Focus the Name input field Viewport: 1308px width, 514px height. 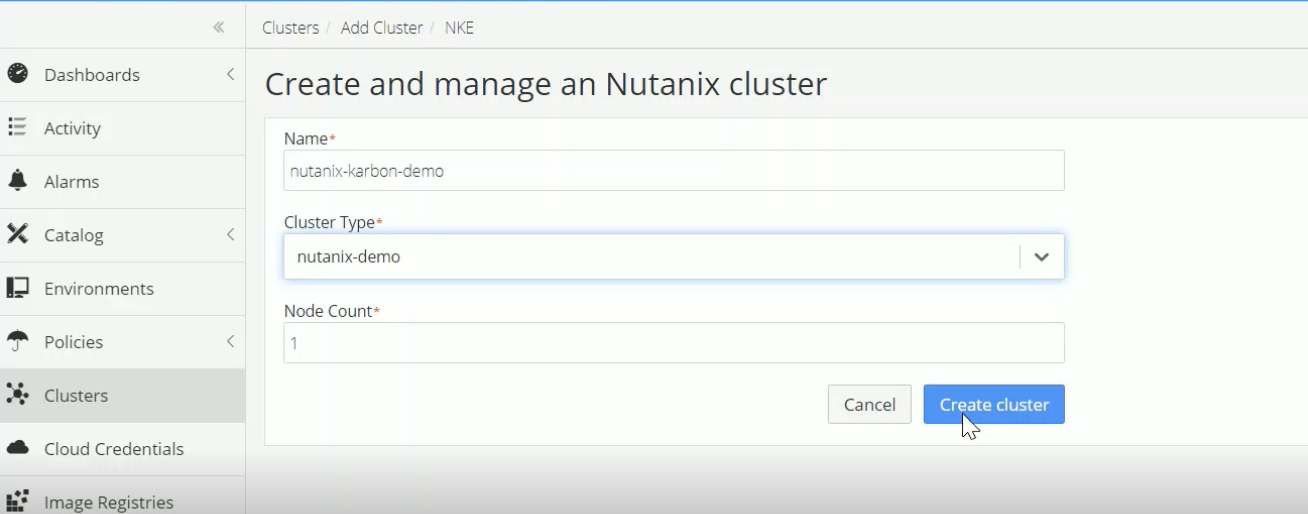pos(674,170)
